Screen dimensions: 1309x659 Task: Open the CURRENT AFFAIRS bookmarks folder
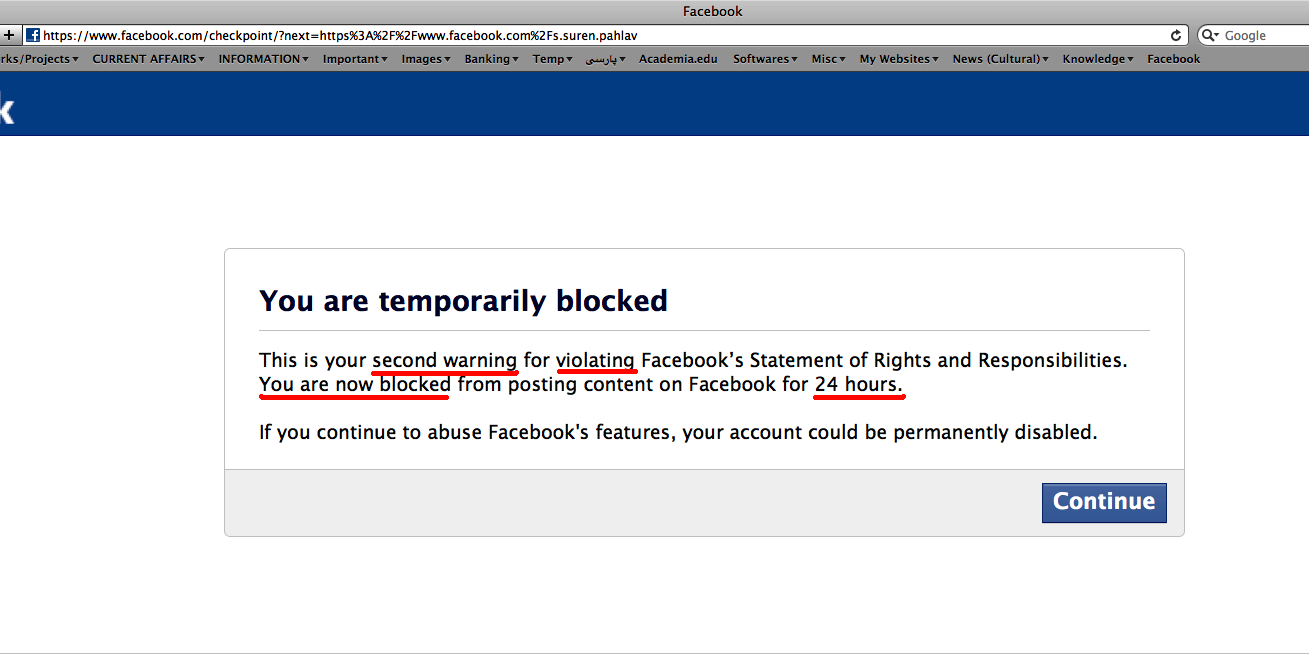148,59
